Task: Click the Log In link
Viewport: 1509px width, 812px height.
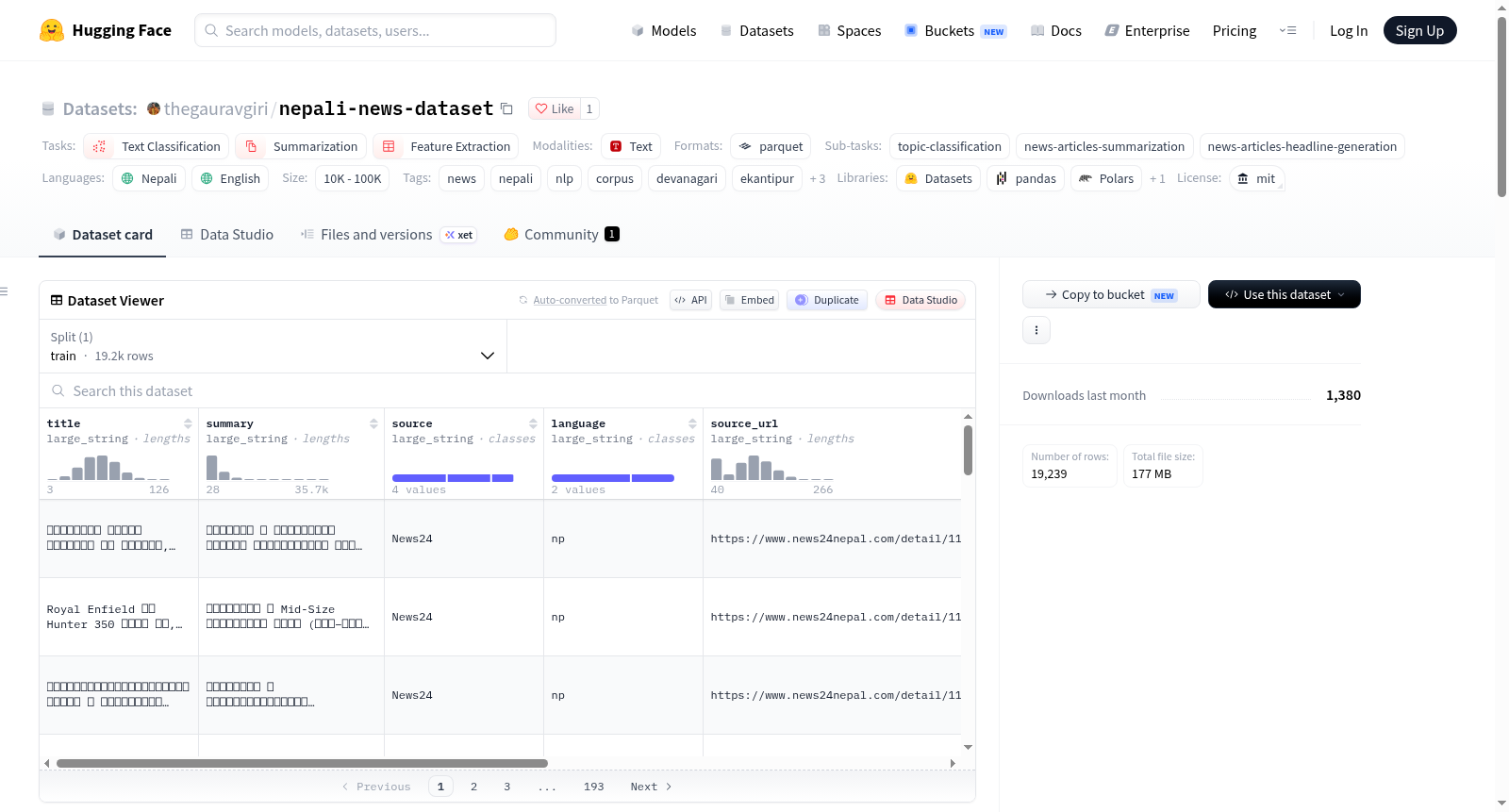Action: (x=1349, y=30)
